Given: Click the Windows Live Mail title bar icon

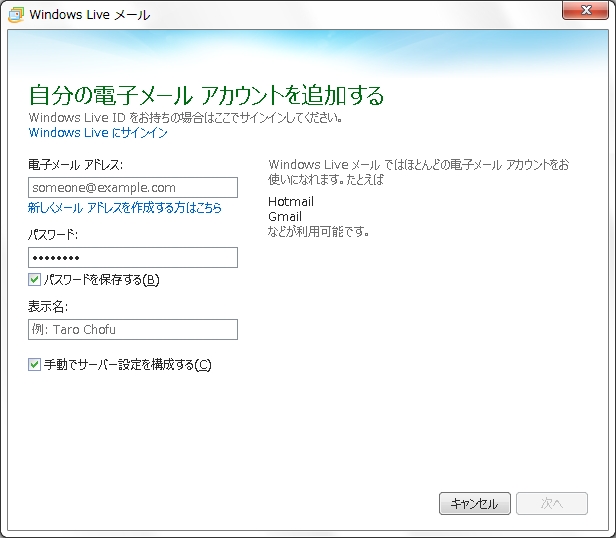Looking at the screenshot, I should pos(16,15).
